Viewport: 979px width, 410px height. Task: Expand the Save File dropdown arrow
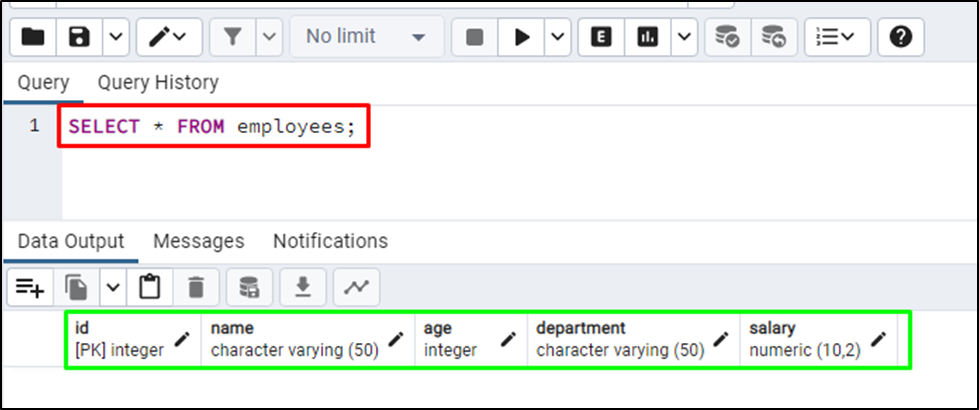pos(115,37)
